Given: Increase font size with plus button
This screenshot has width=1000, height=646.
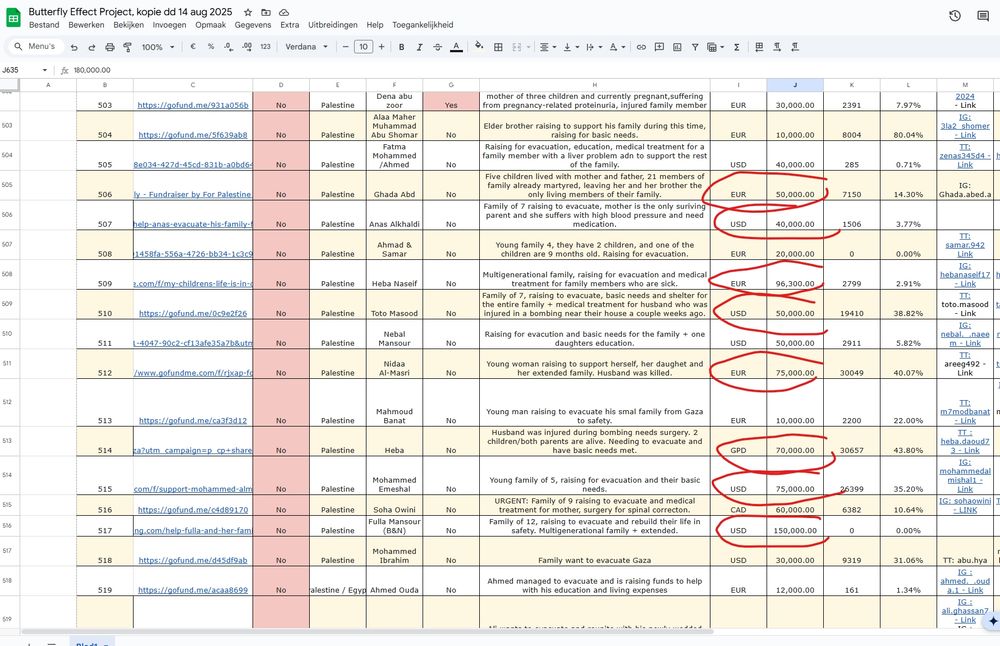Looking at the screenshot, I should click(x=381, y=47).
